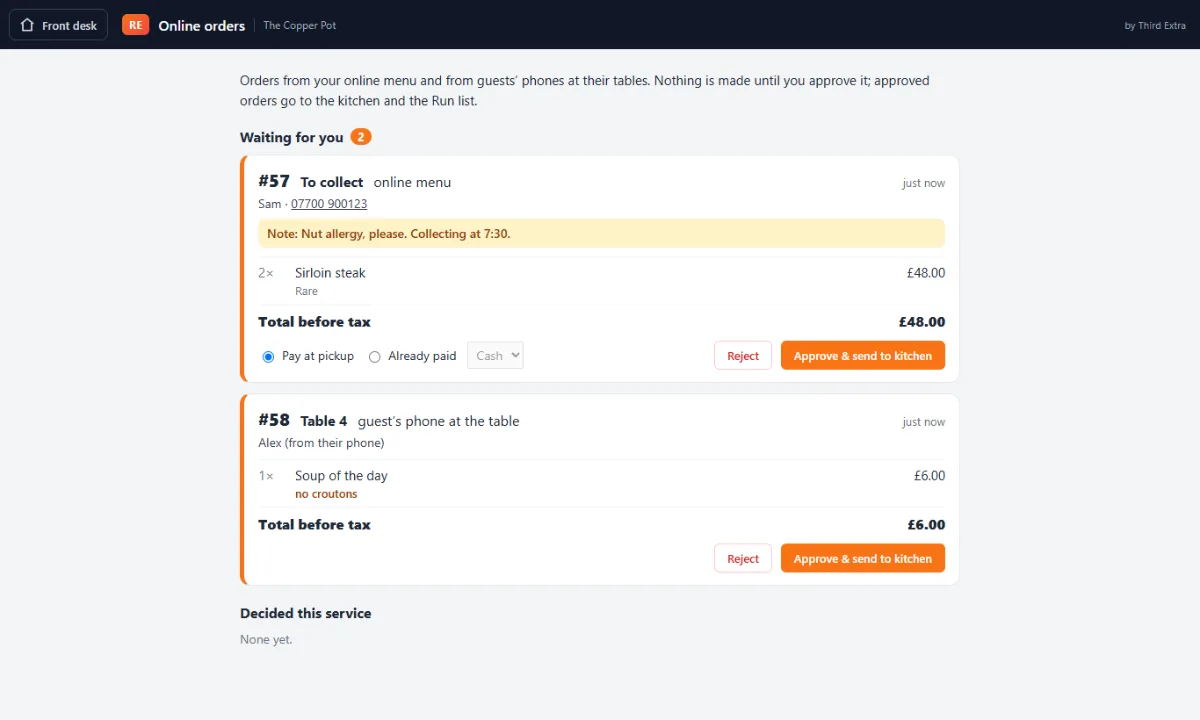Click the Online orders page title

(x=202, y=25)
